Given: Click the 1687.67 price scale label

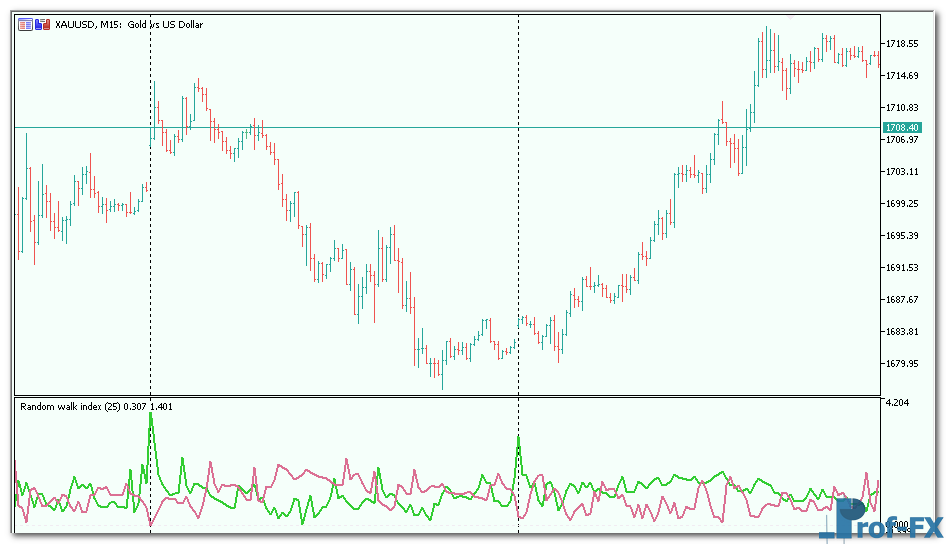Looking at the screenshot, I should coord(901,300).
